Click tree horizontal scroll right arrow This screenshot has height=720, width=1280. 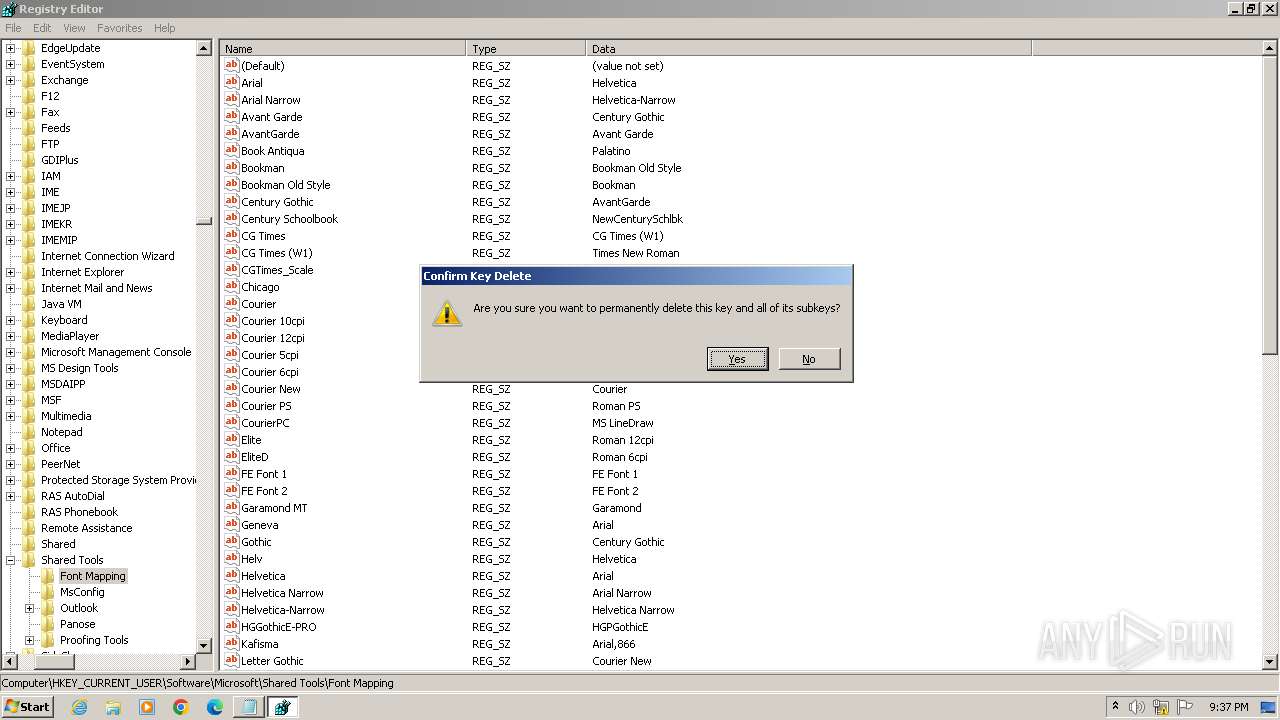pos(187,661)
